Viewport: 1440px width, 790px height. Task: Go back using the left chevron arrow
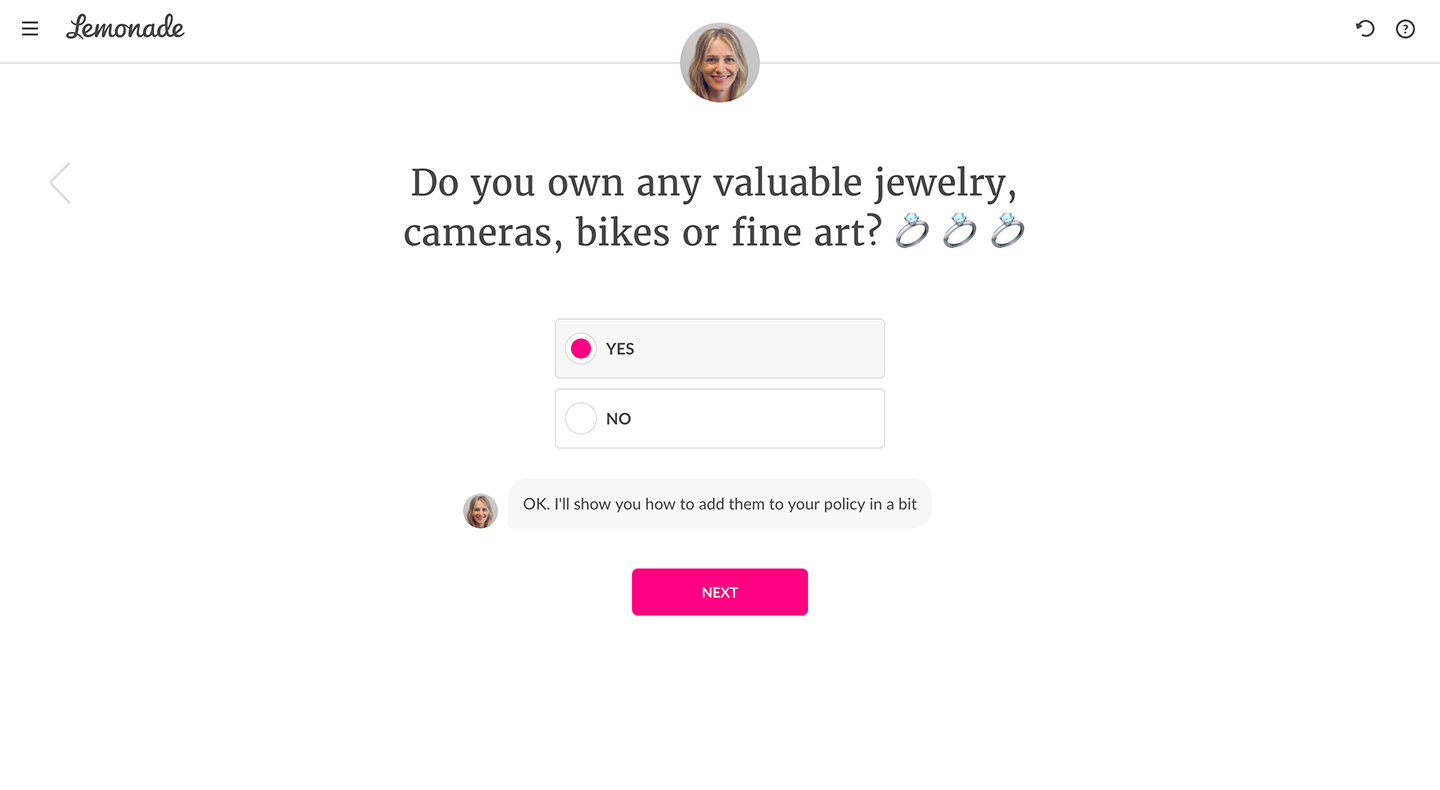coord(60,182)
